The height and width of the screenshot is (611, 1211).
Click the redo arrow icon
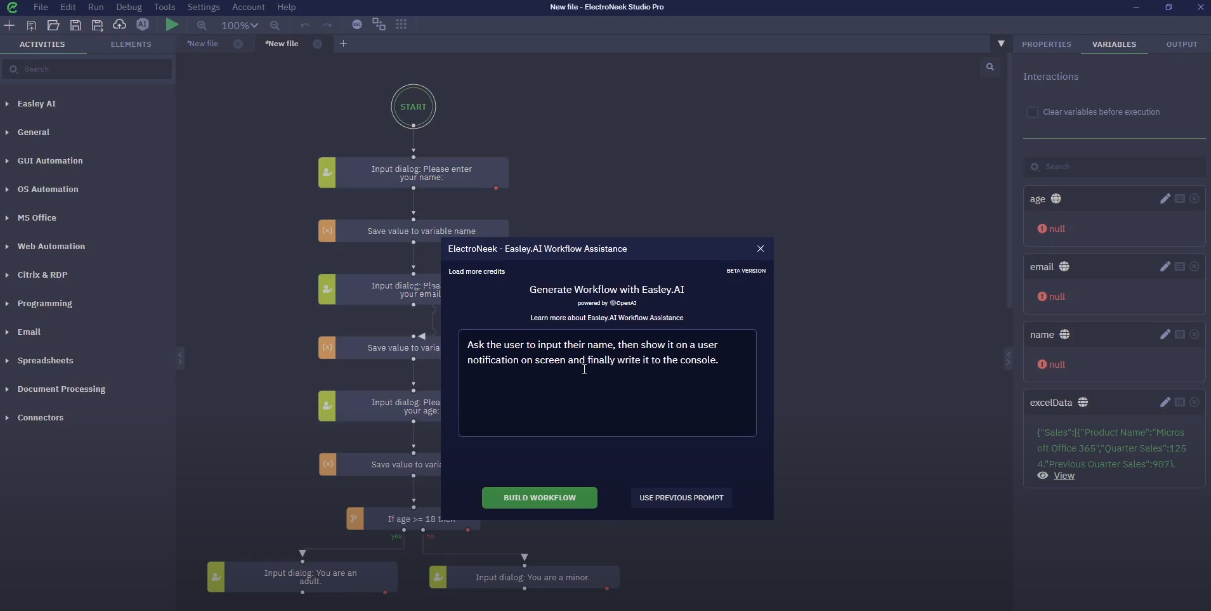[x=327, y=25]
